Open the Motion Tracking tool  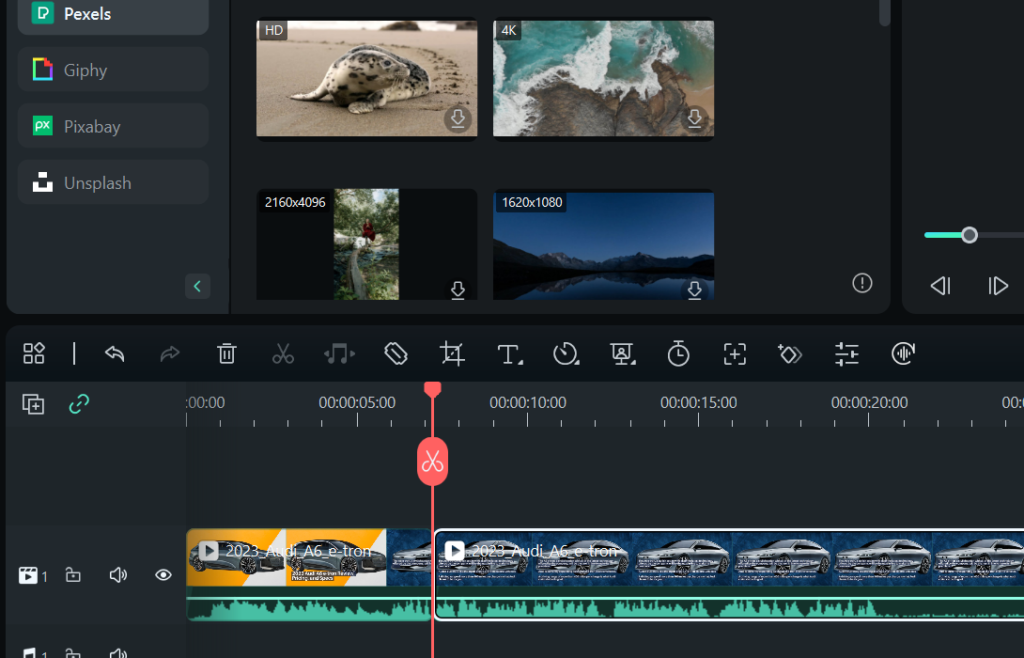coord(735,354)
